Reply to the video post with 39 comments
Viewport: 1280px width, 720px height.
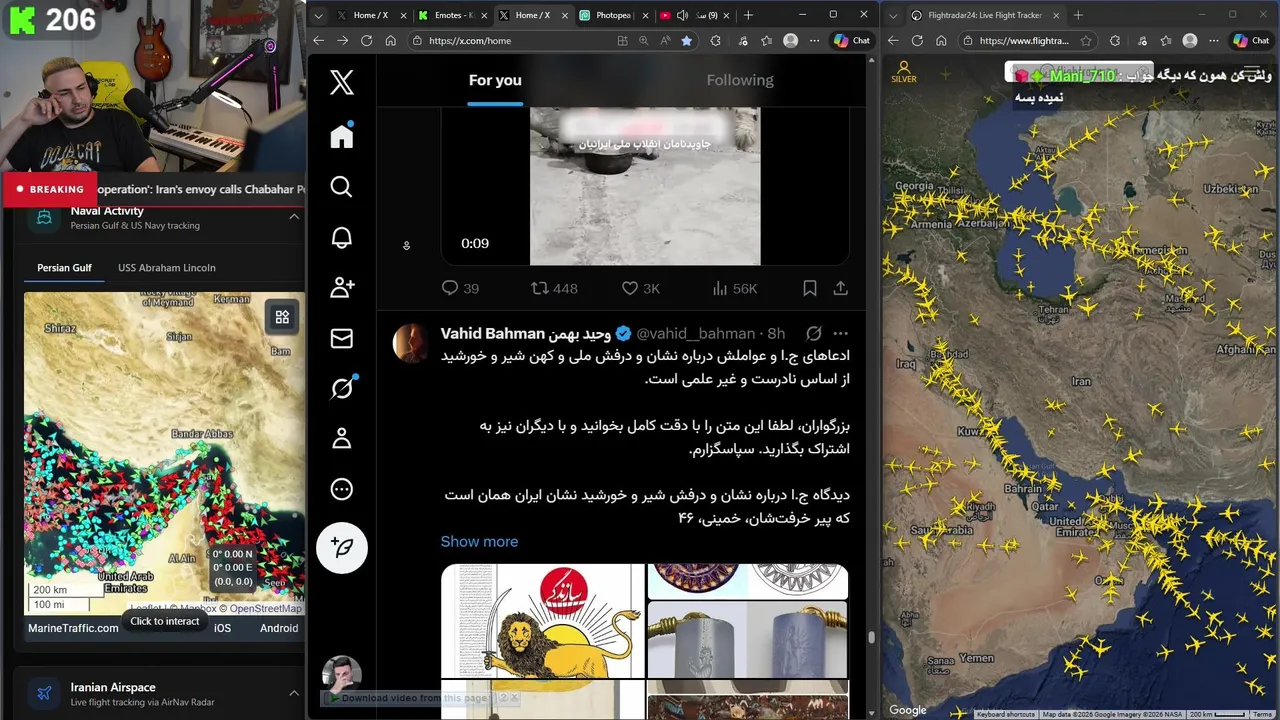pos(460,288)
